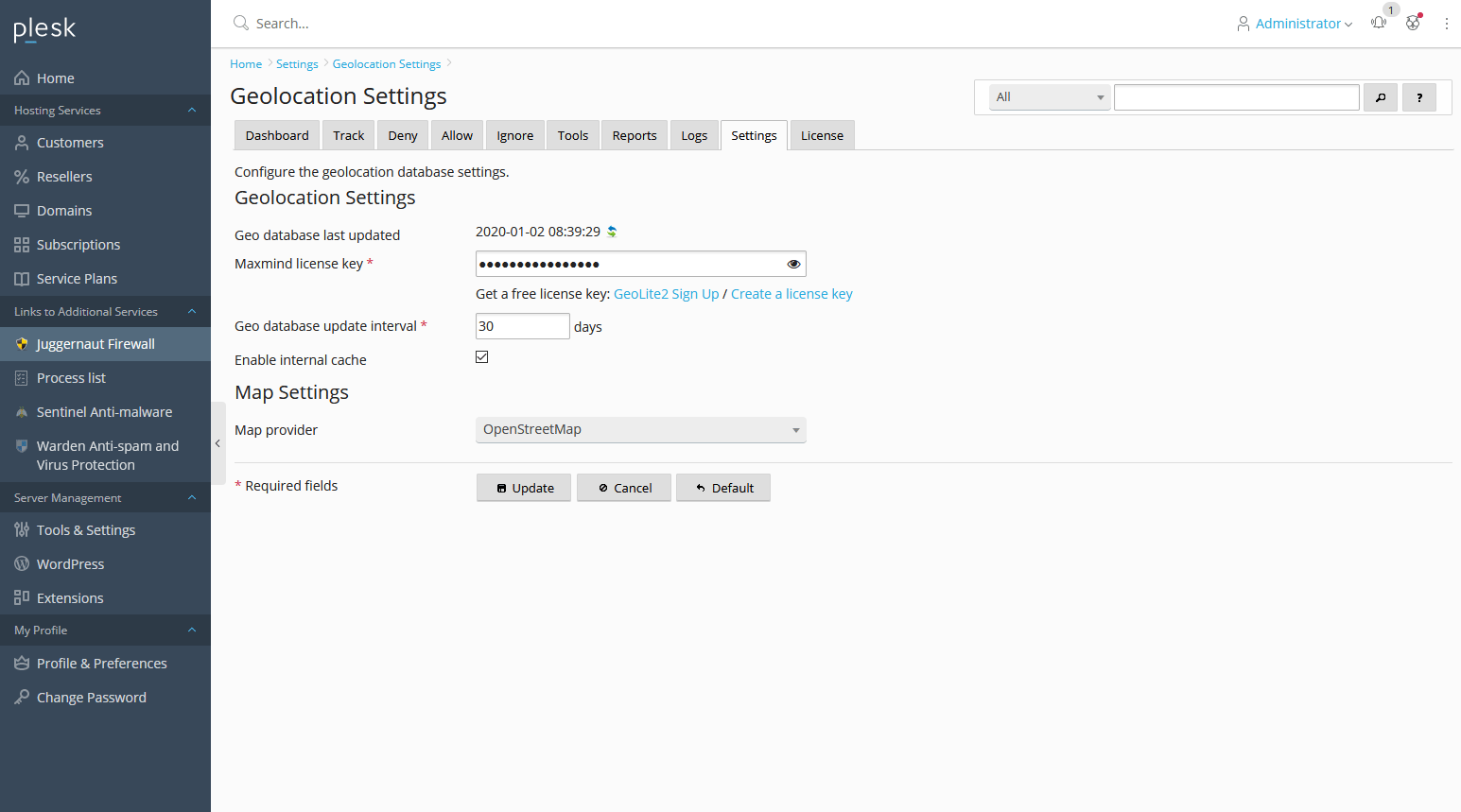
Task: Click the Resellers percent icon
Action: tap(22, 177)
